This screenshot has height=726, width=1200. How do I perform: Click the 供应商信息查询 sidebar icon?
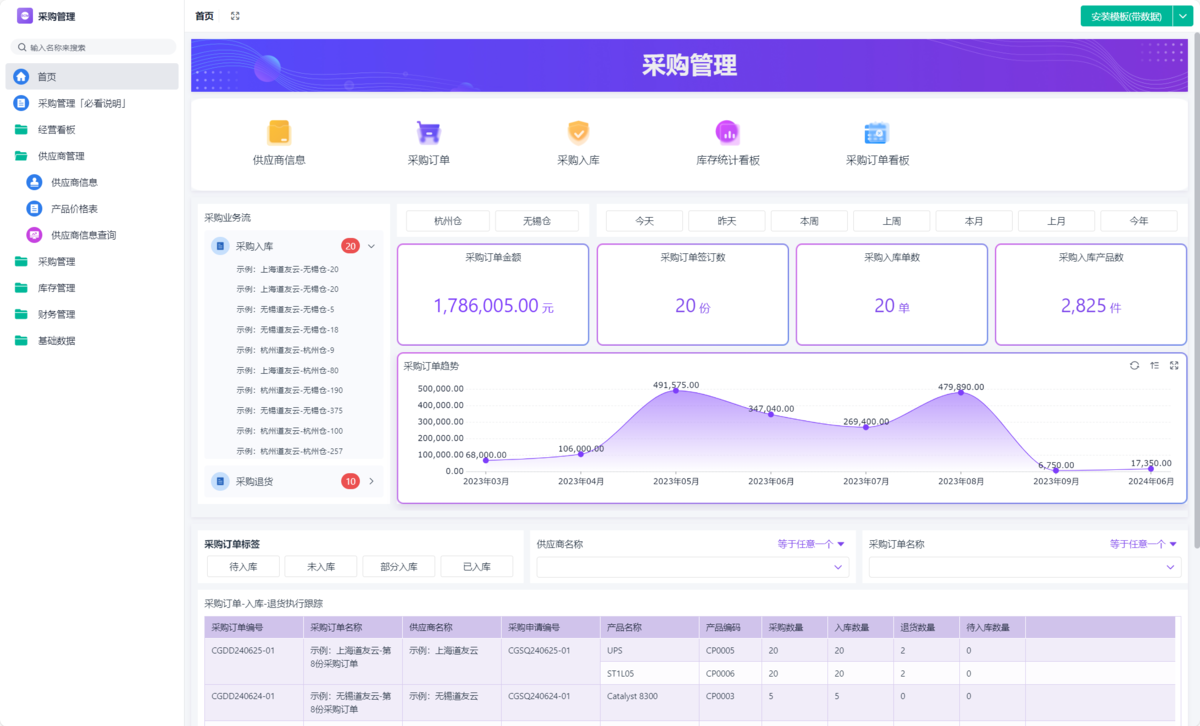click(34, 235)
